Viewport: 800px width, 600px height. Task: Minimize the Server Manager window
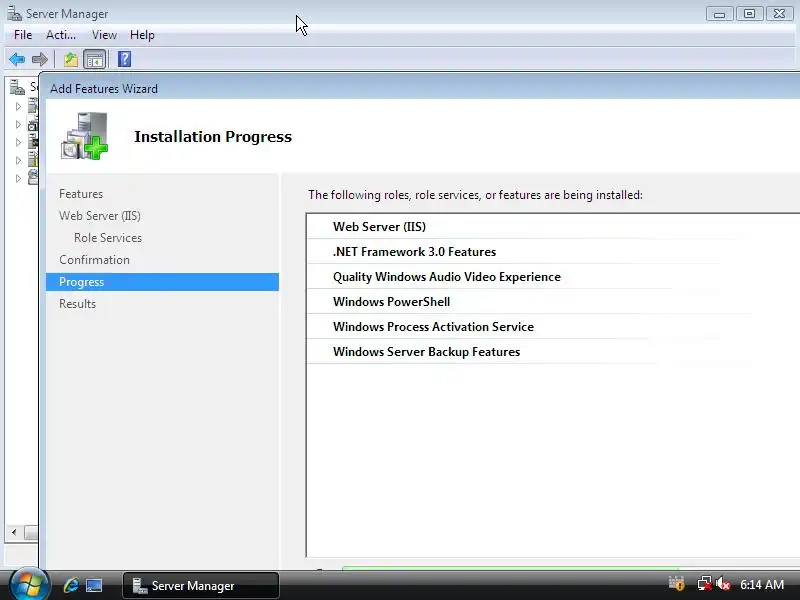[719, 14]
